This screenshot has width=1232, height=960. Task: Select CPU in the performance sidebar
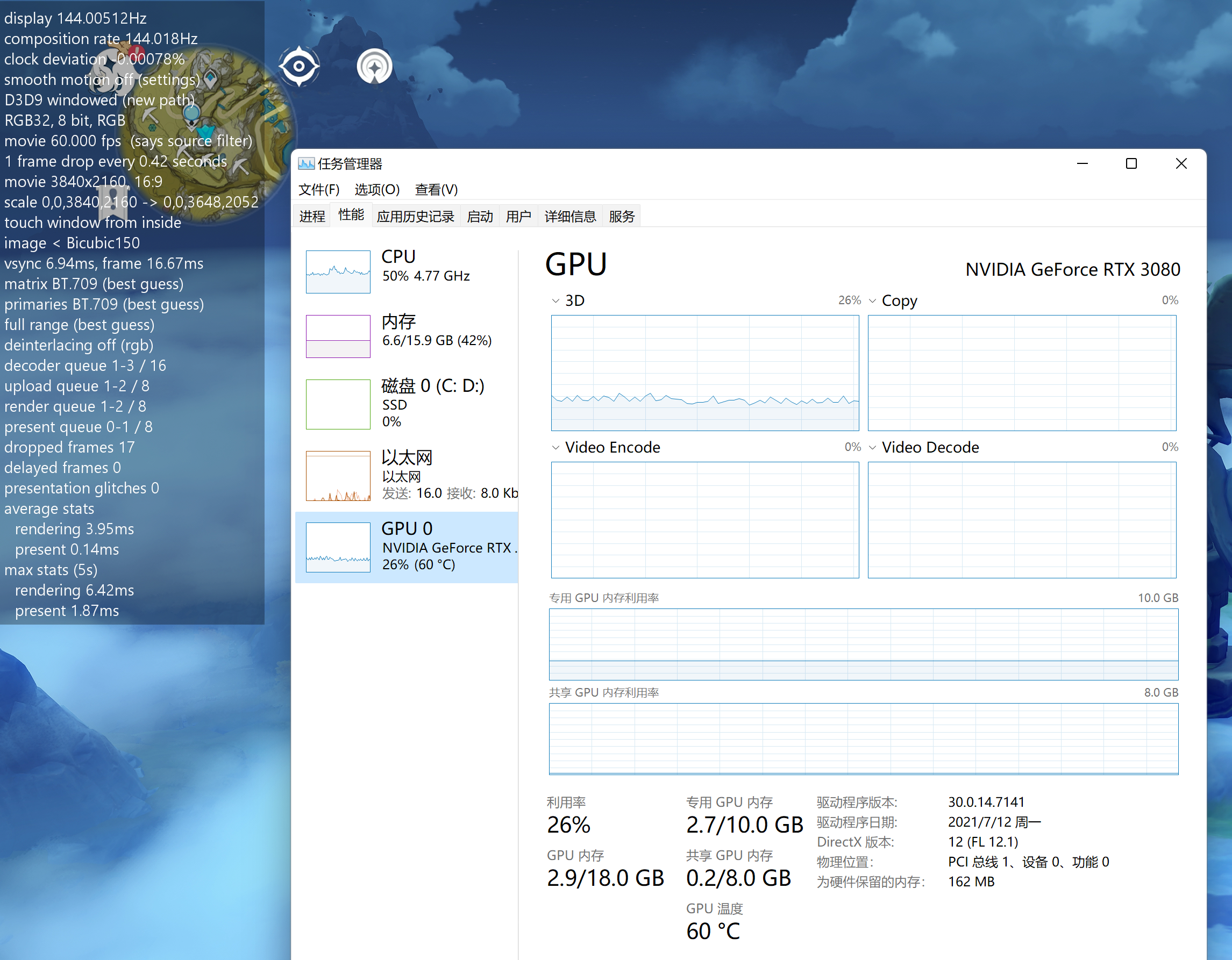point(407,271)
